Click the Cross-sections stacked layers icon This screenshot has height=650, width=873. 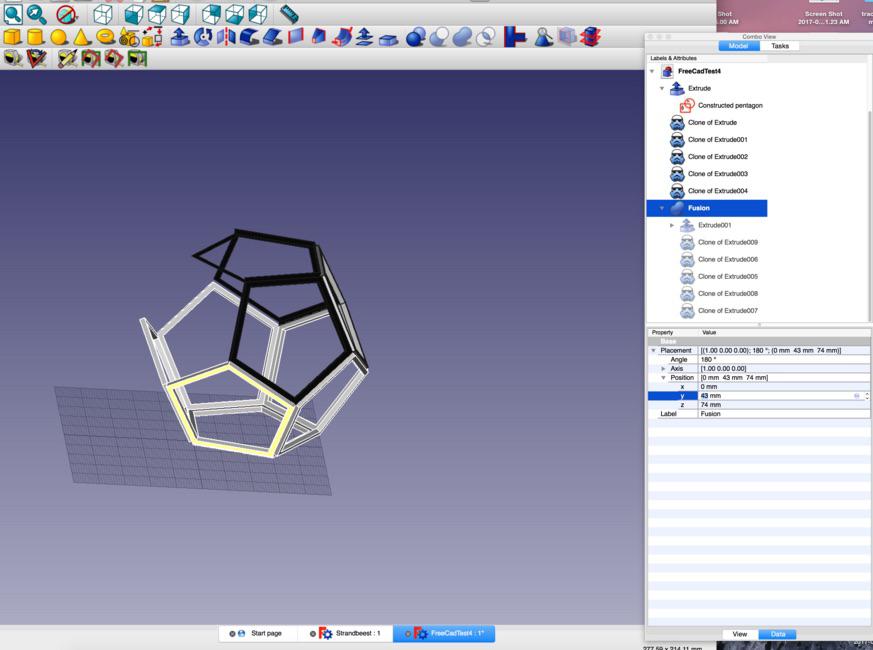click(x=591, y=37)
